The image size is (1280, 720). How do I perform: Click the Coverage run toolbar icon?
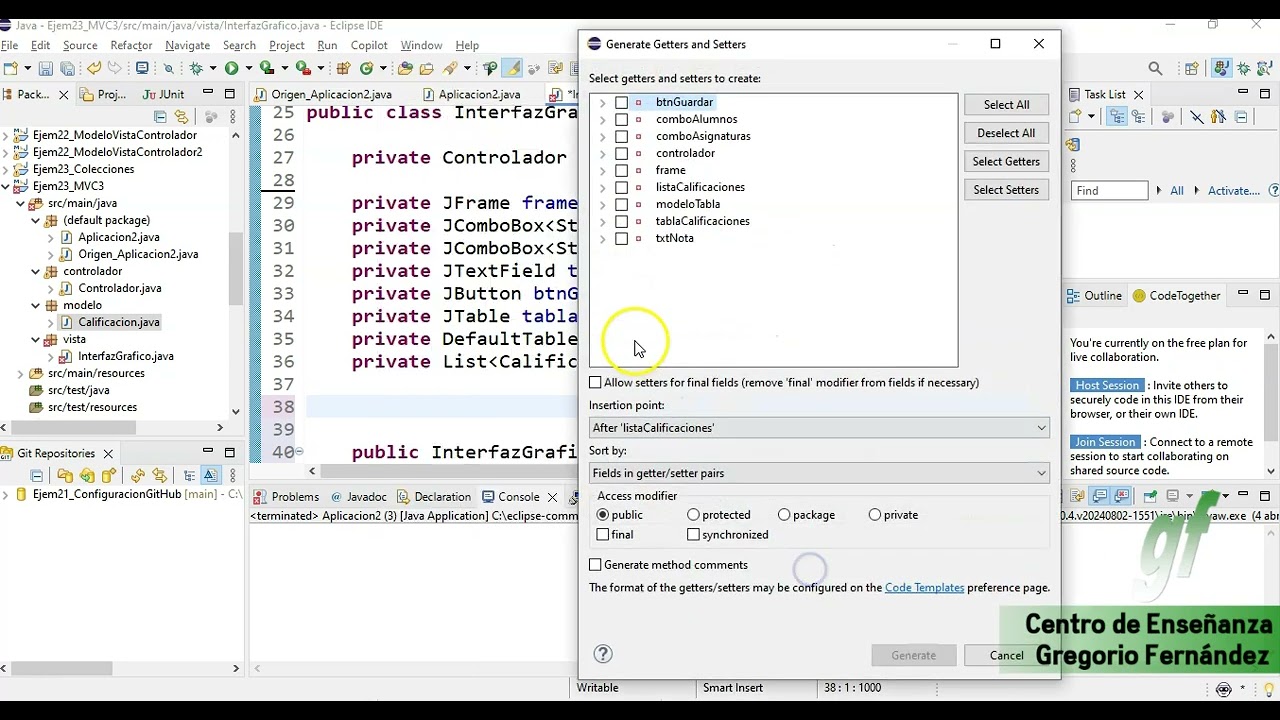tap(267, 68)
